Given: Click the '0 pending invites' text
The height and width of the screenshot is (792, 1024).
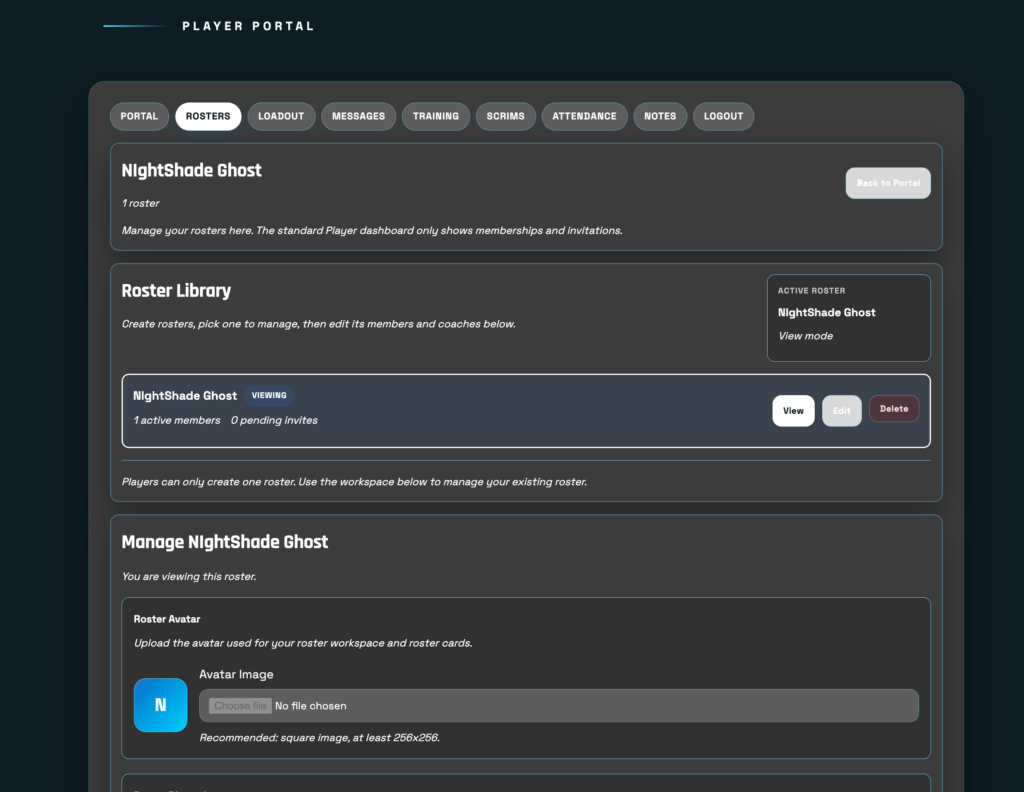Looking at the screenshot, I should (274, 420).
